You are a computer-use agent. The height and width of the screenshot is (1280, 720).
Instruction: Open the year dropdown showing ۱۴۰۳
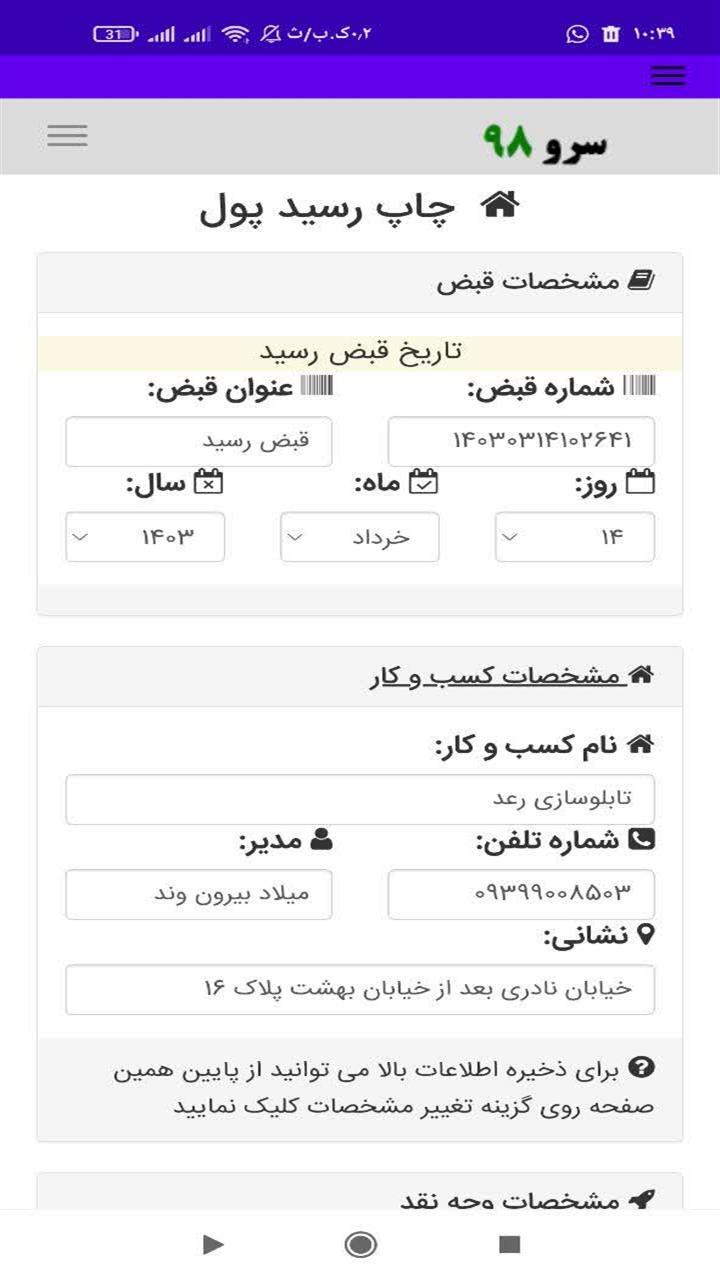click(x=146, y=536)
